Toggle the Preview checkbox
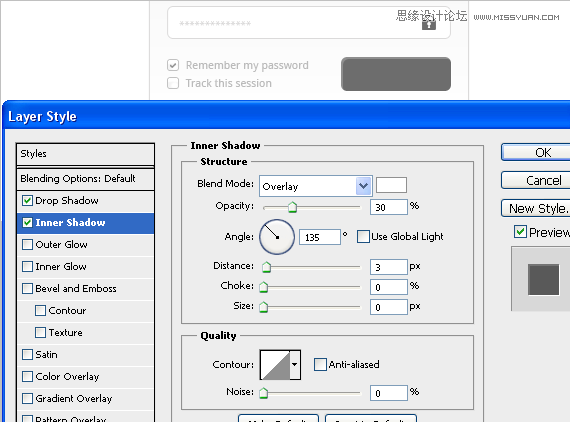 point(520,232)
